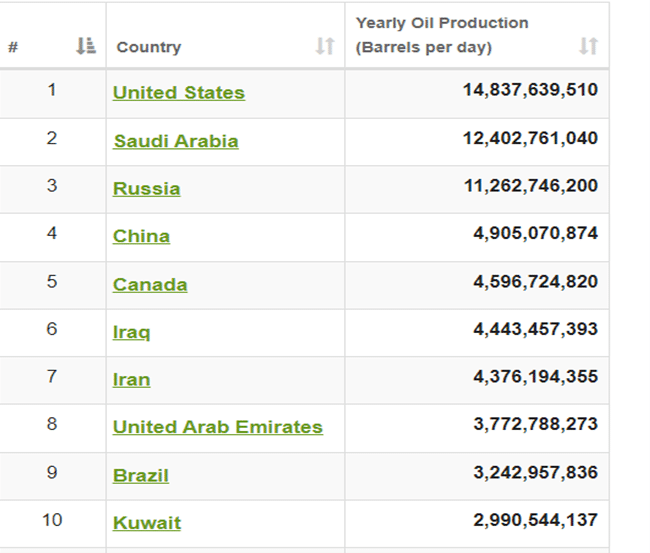Image resolution: width=650 pixels, height=553 pixels.
Task: Follow the Russia country link
Action: [147, 189]
